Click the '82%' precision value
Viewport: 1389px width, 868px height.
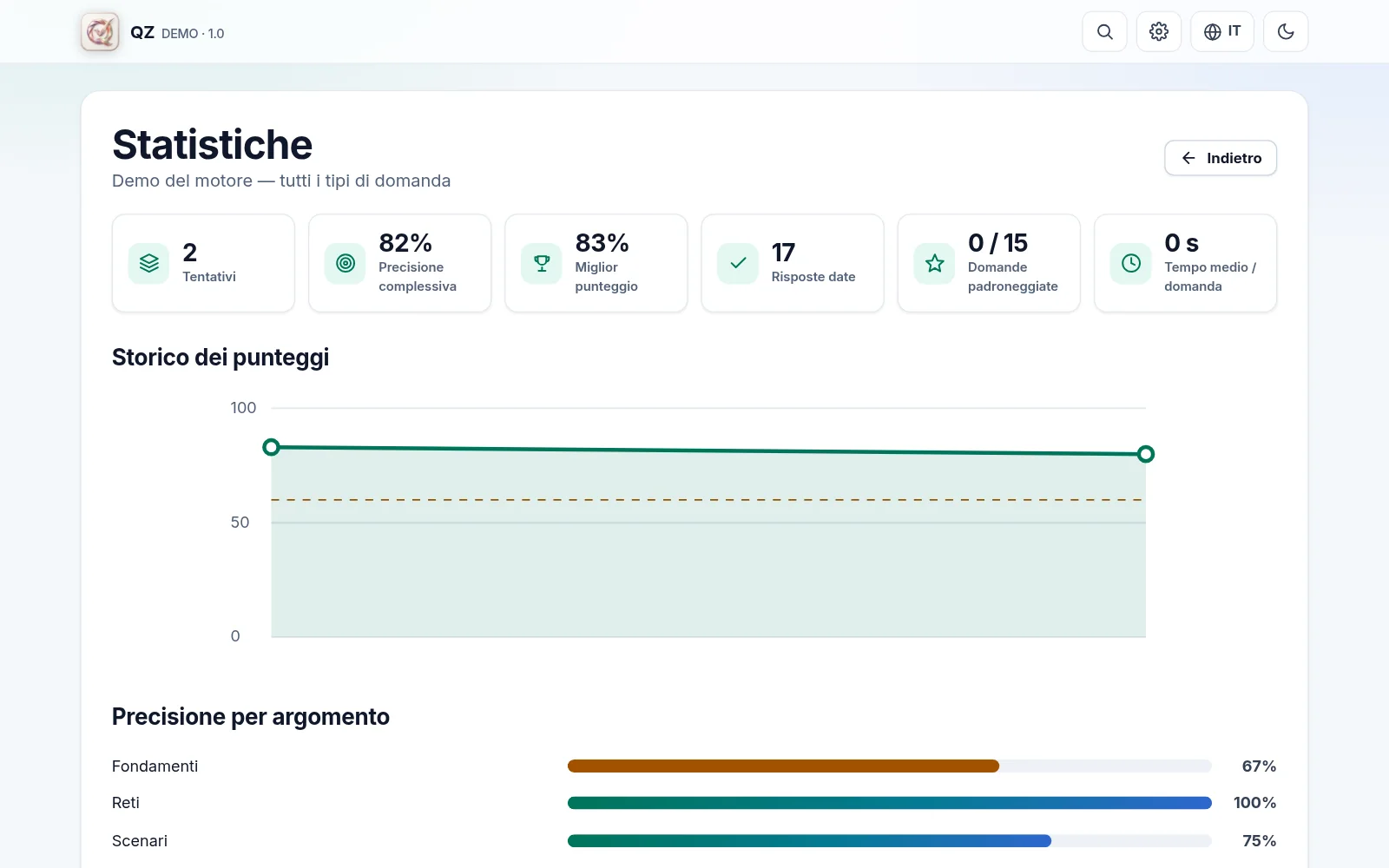pos(405,243)
